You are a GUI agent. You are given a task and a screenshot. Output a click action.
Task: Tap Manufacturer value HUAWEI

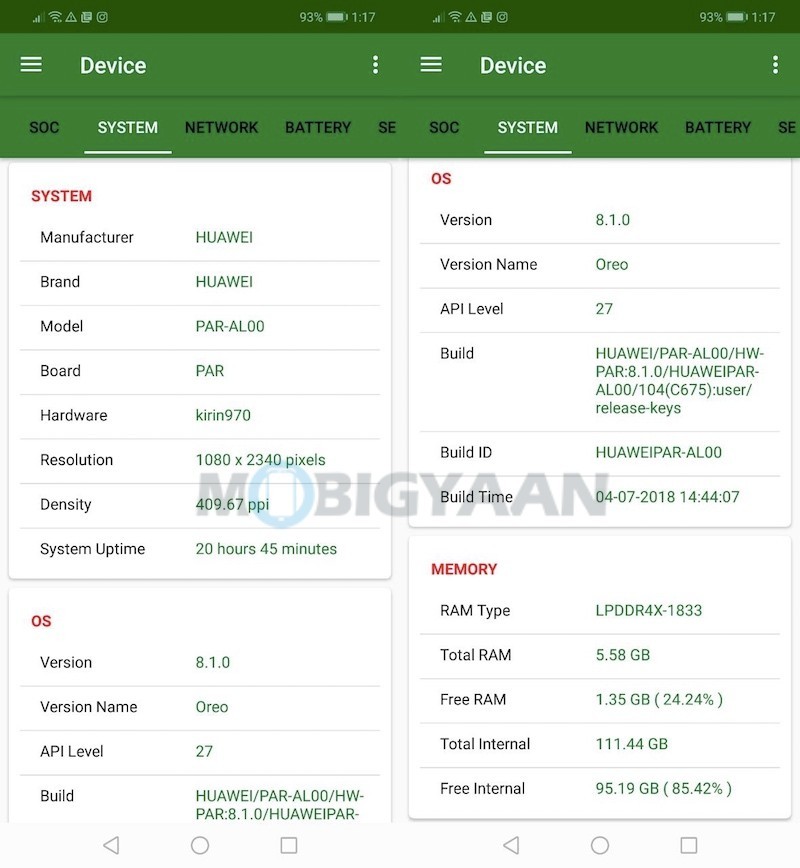click(x=224, y=237)
